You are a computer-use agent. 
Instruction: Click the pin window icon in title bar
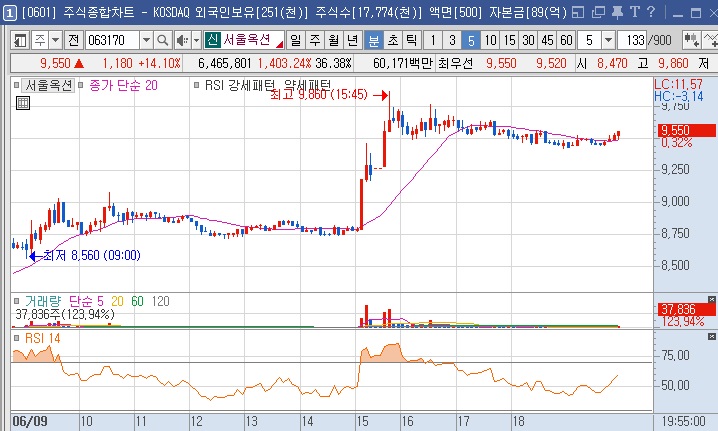tap(617, 12)
